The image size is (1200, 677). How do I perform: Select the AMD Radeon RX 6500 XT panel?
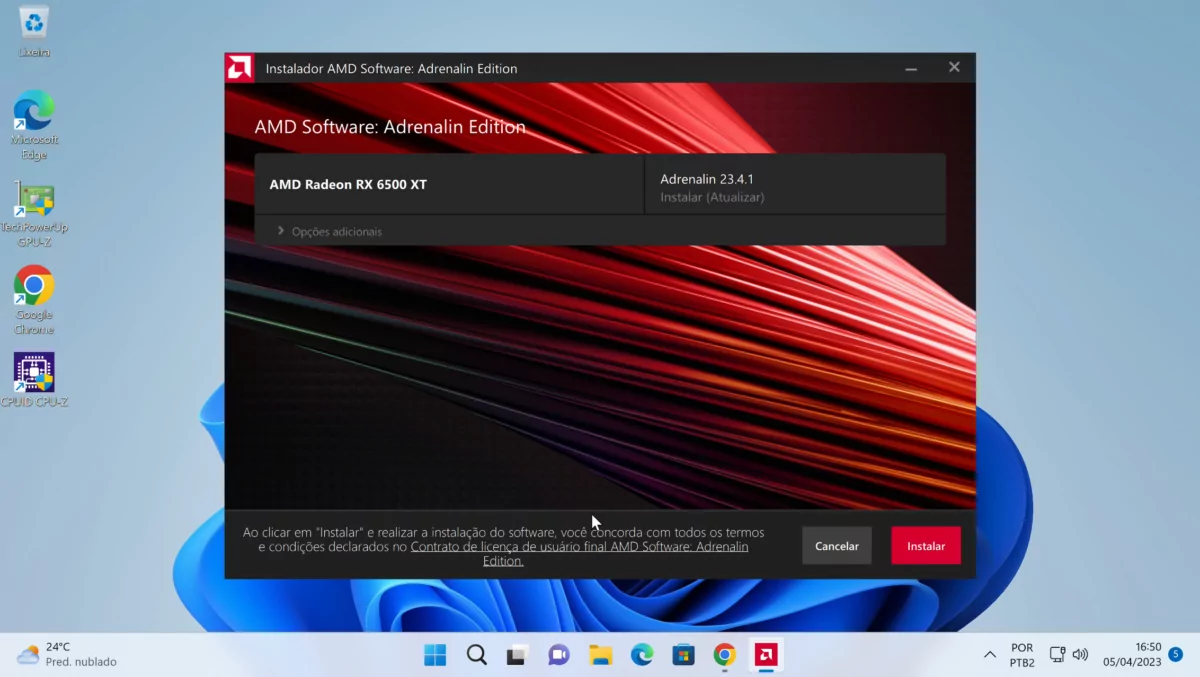449,184
